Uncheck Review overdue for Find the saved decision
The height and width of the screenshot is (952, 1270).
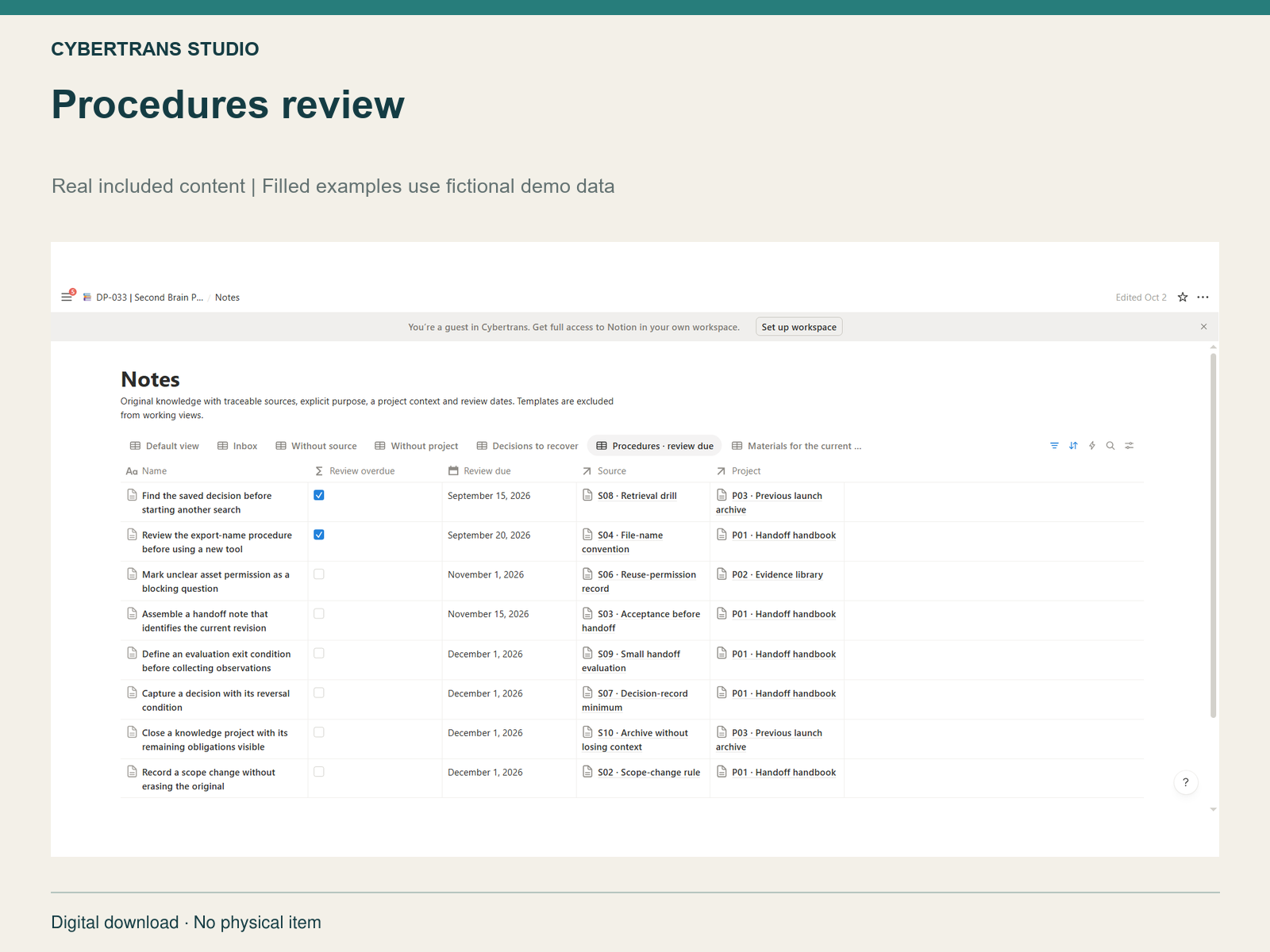tap(319, 495)
